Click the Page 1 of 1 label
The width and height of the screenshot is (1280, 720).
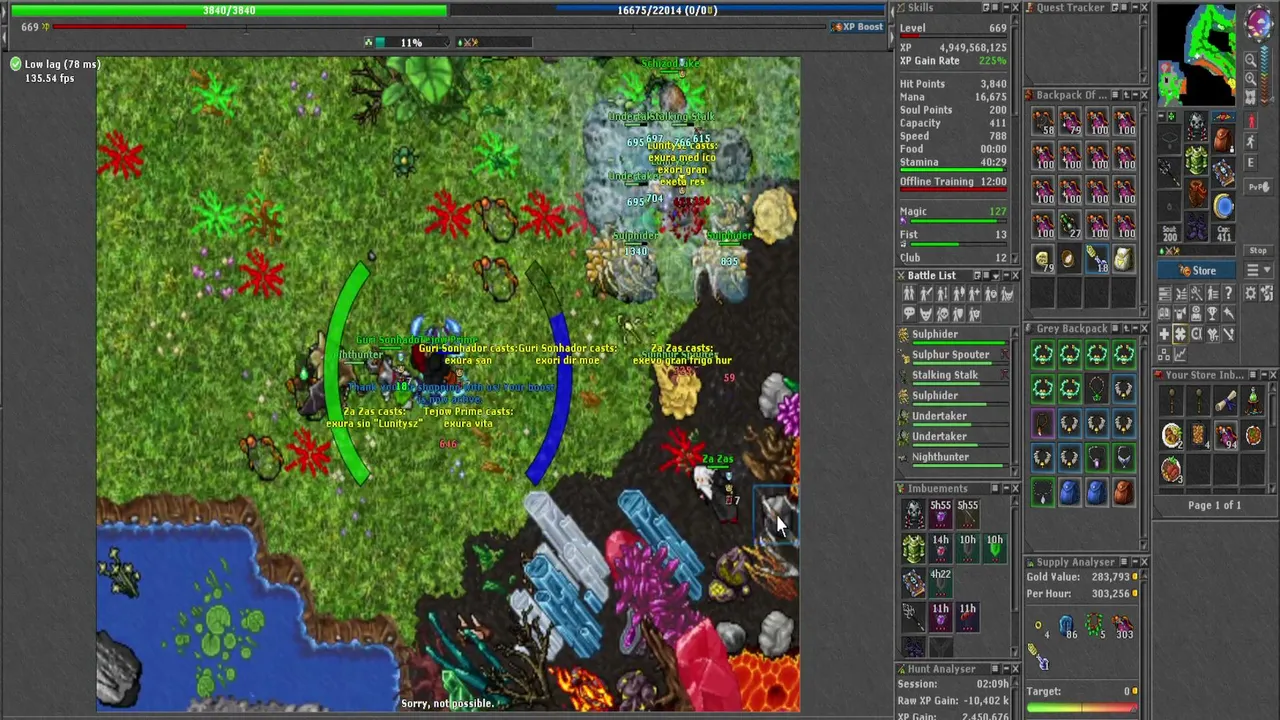[x=1214, y=505]
